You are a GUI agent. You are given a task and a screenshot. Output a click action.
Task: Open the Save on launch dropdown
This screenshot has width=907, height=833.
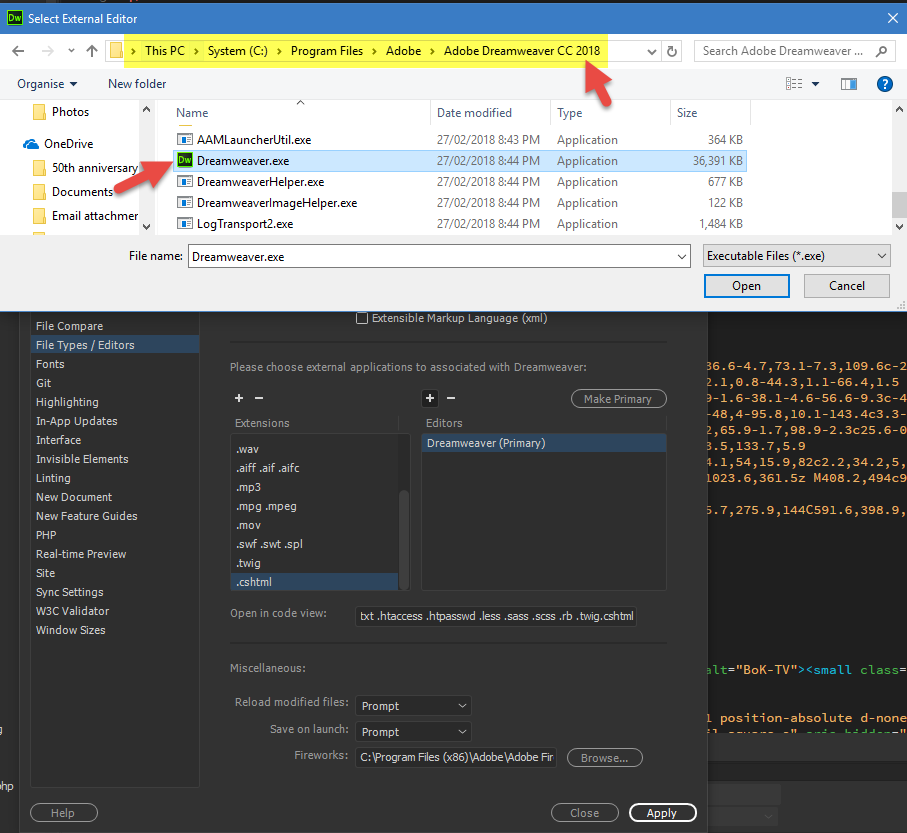pos(412,731)
